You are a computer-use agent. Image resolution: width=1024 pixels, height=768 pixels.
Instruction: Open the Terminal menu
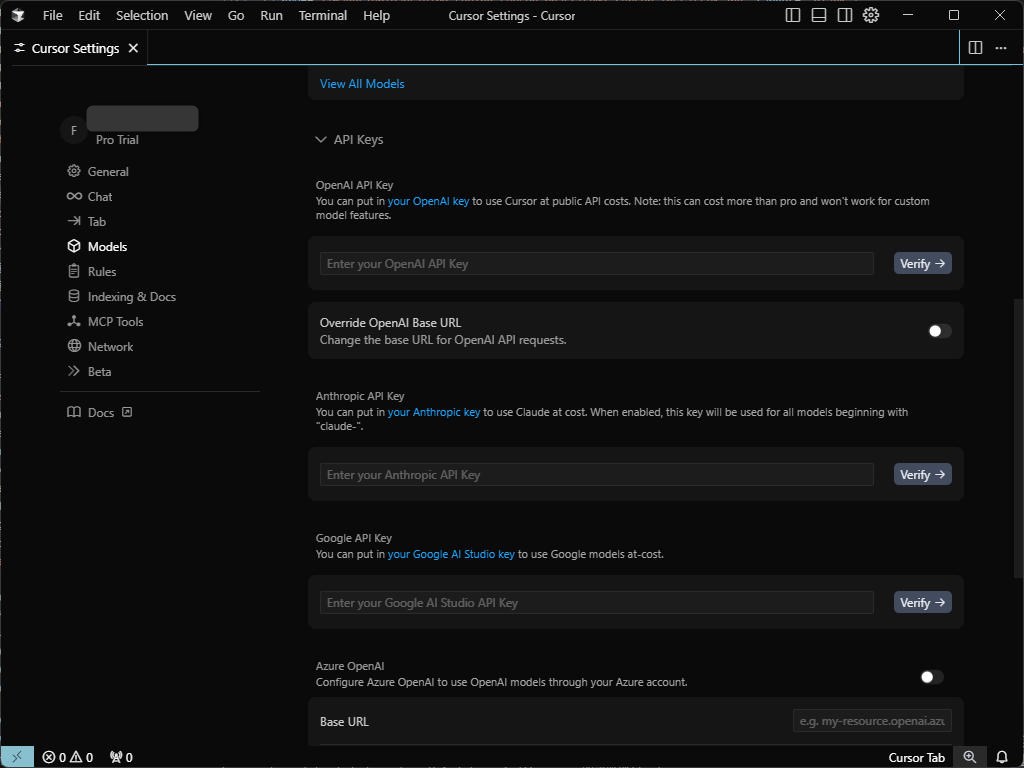(323, 15)
